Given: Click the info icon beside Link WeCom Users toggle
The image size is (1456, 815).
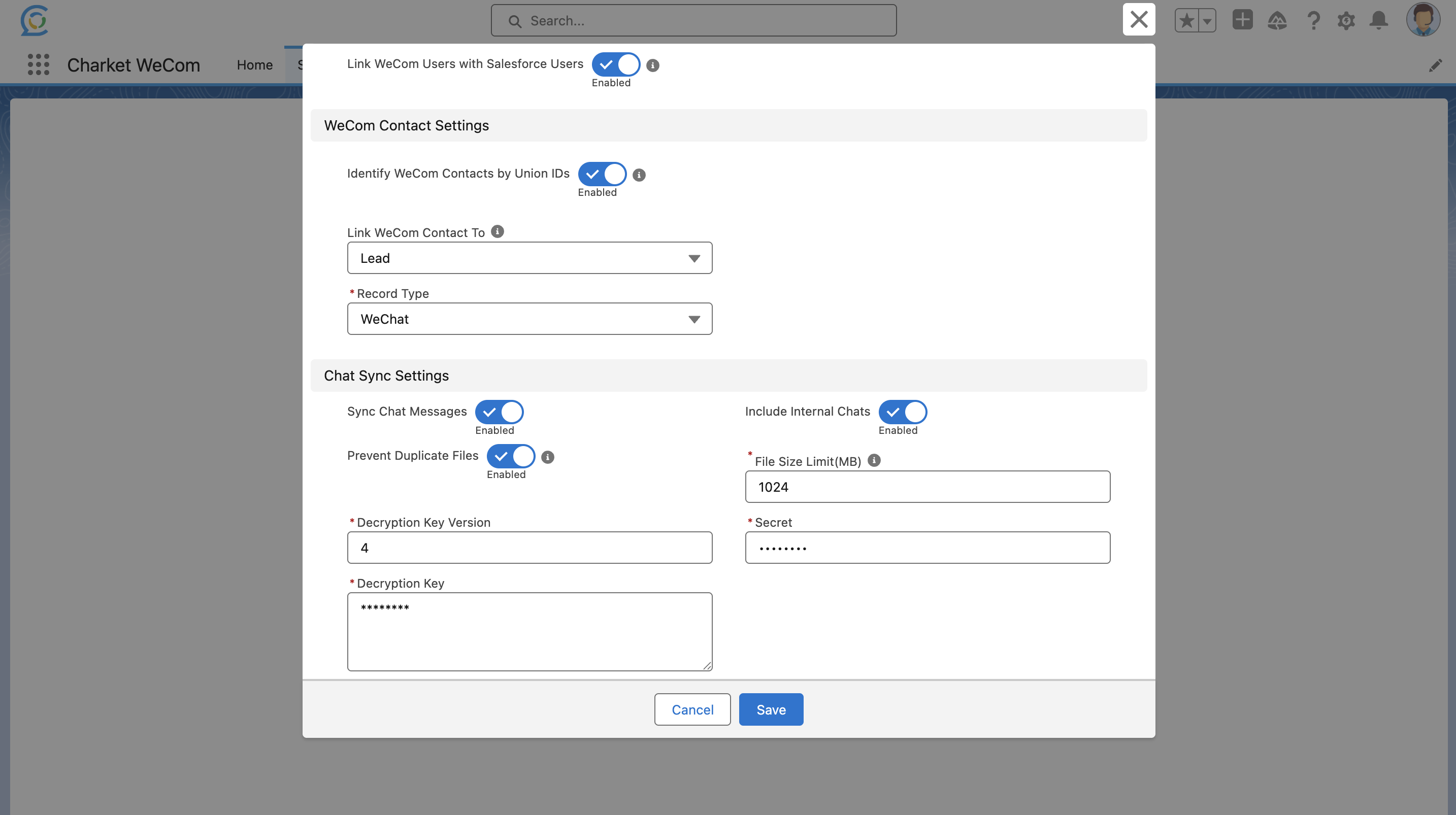Looking at the screenshot, I should point(652,65).
